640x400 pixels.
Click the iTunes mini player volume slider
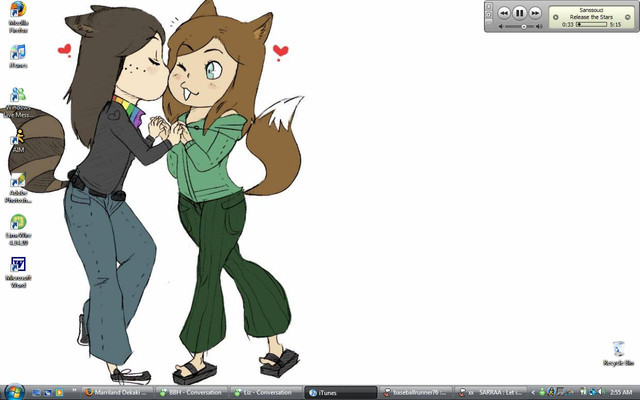(519, 27)
